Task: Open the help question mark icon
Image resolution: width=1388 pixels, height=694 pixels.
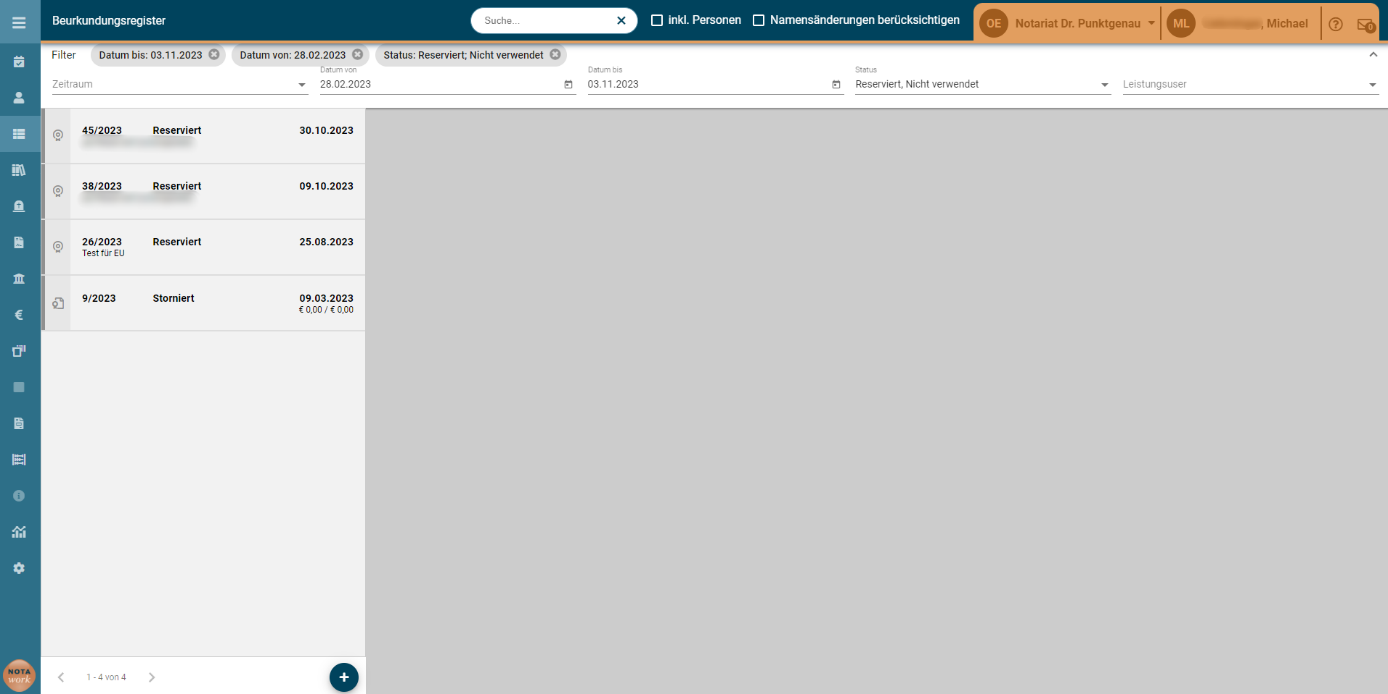Action: [x=1335, y=24]
